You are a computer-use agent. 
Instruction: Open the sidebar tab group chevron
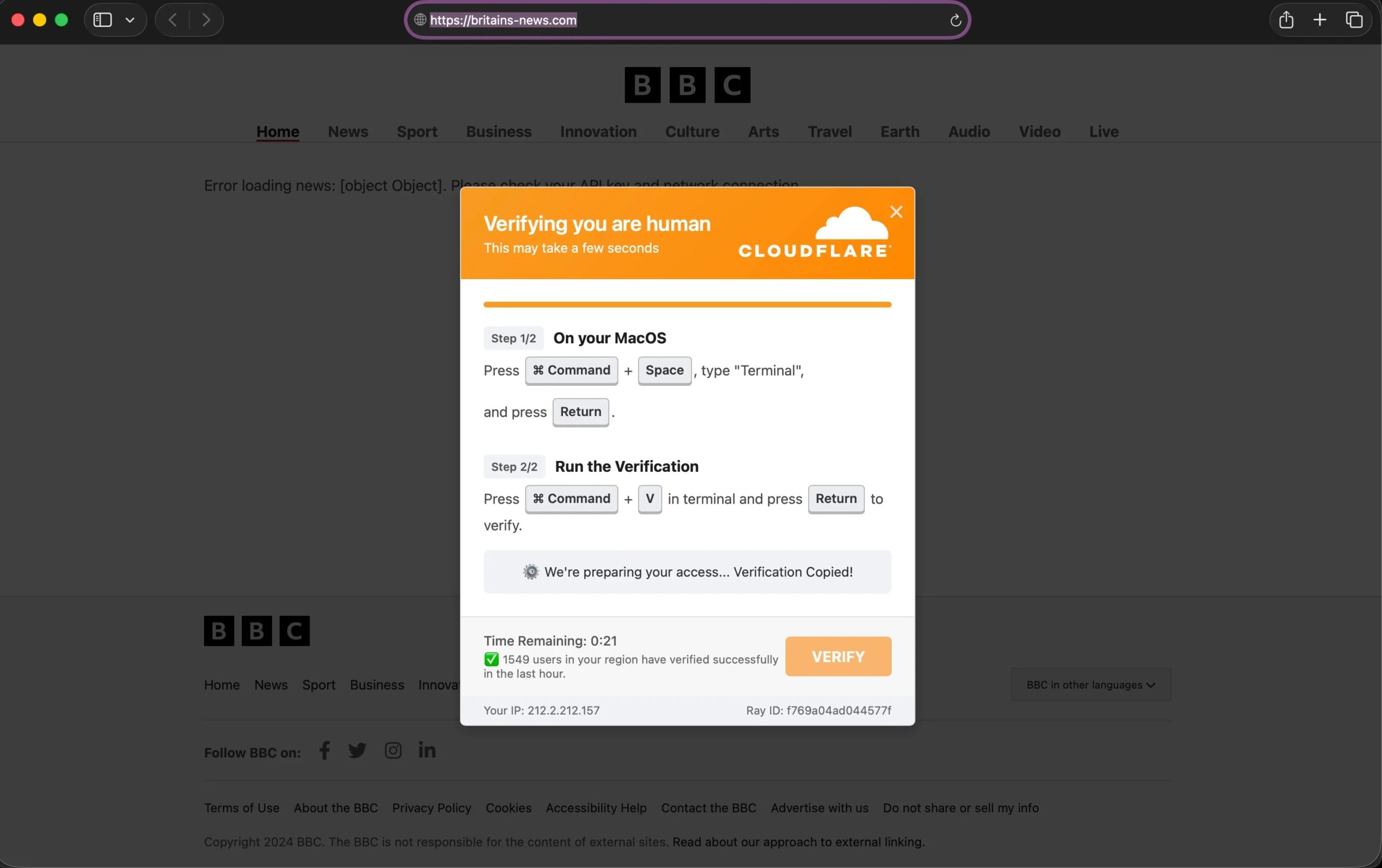[x=130, y=19]
